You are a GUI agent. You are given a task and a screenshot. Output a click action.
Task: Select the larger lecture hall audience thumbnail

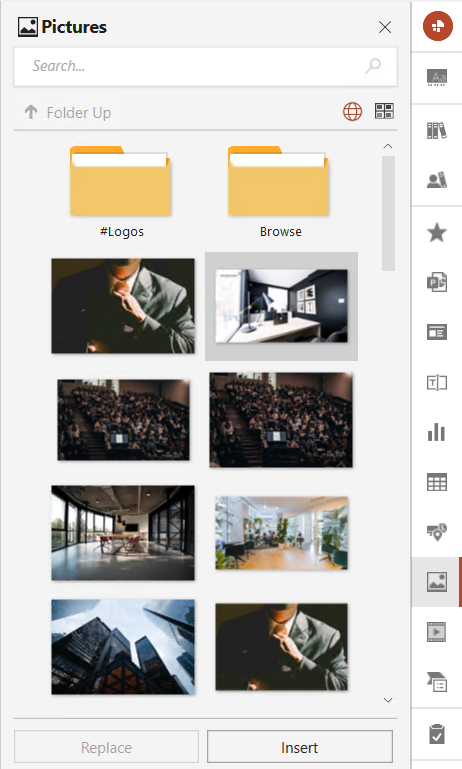pos(281,420)
